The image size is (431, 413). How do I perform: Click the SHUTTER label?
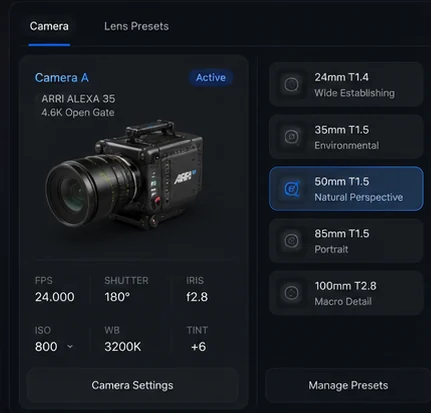(x=126, y=281)
